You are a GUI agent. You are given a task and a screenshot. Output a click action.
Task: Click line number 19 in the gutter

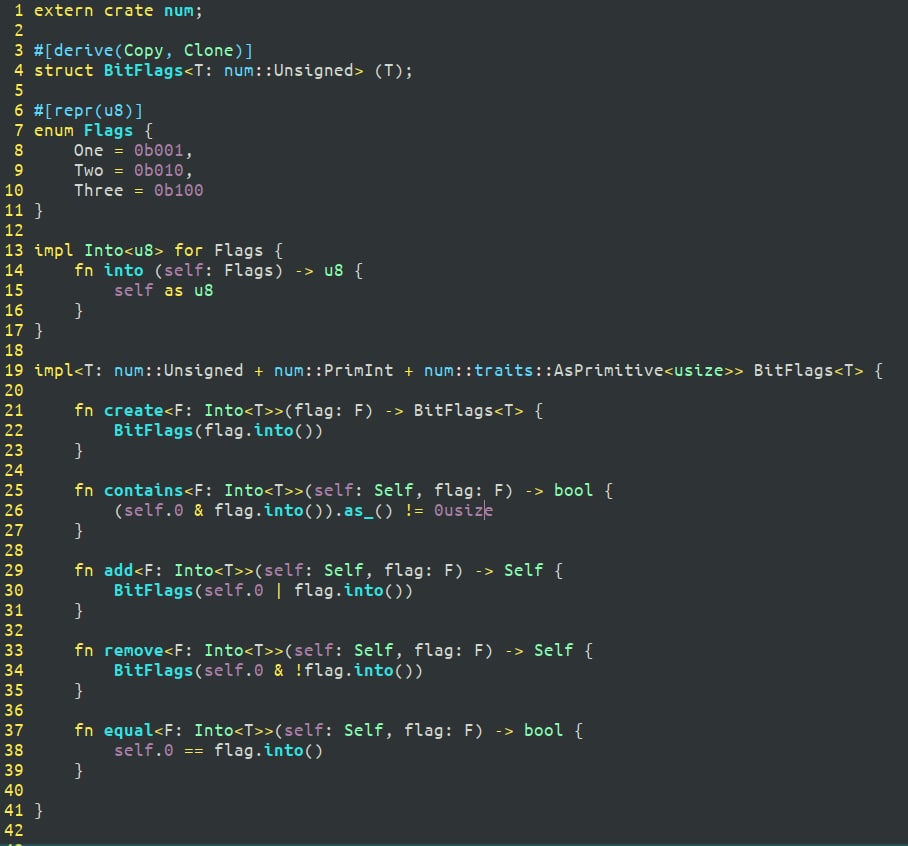(x=14, y=371)
